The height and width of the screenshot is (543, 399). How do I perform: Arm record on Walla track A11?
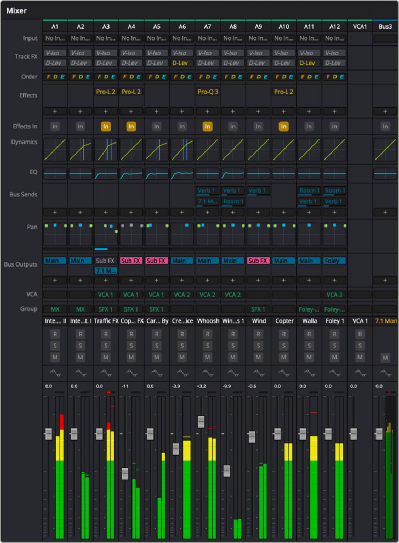309,334
